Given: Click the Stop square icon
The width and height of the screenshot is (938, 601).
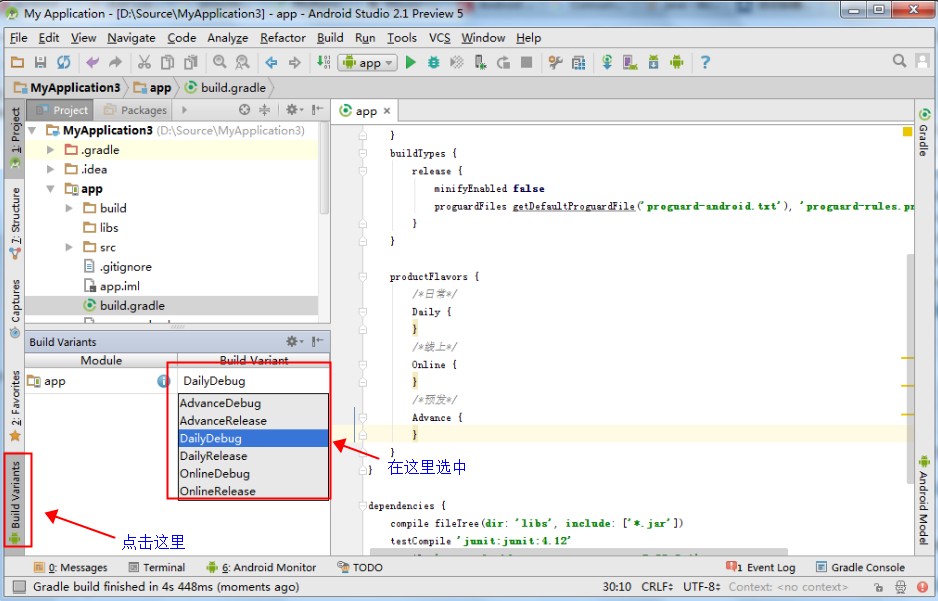Looking at the screenshot, I should [x=526, y=62].
